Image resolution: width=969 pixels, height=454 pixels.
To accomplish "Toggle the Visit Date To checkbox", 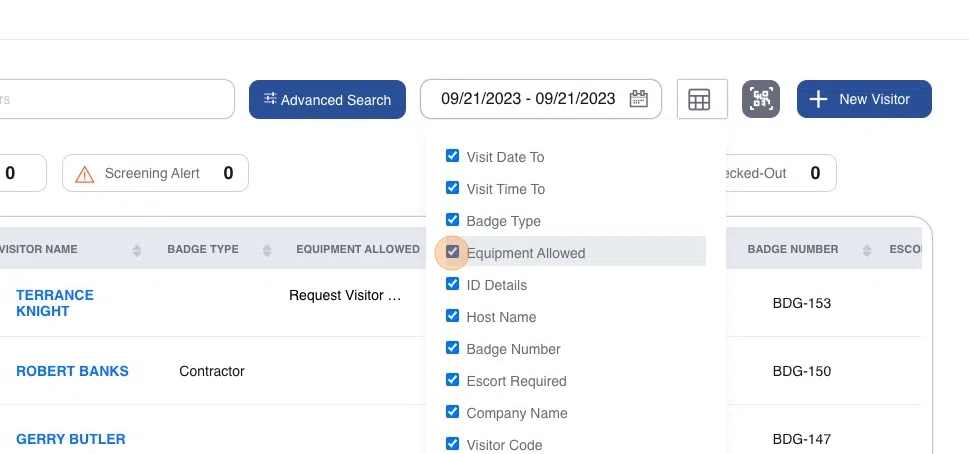I will click(453, 157).
